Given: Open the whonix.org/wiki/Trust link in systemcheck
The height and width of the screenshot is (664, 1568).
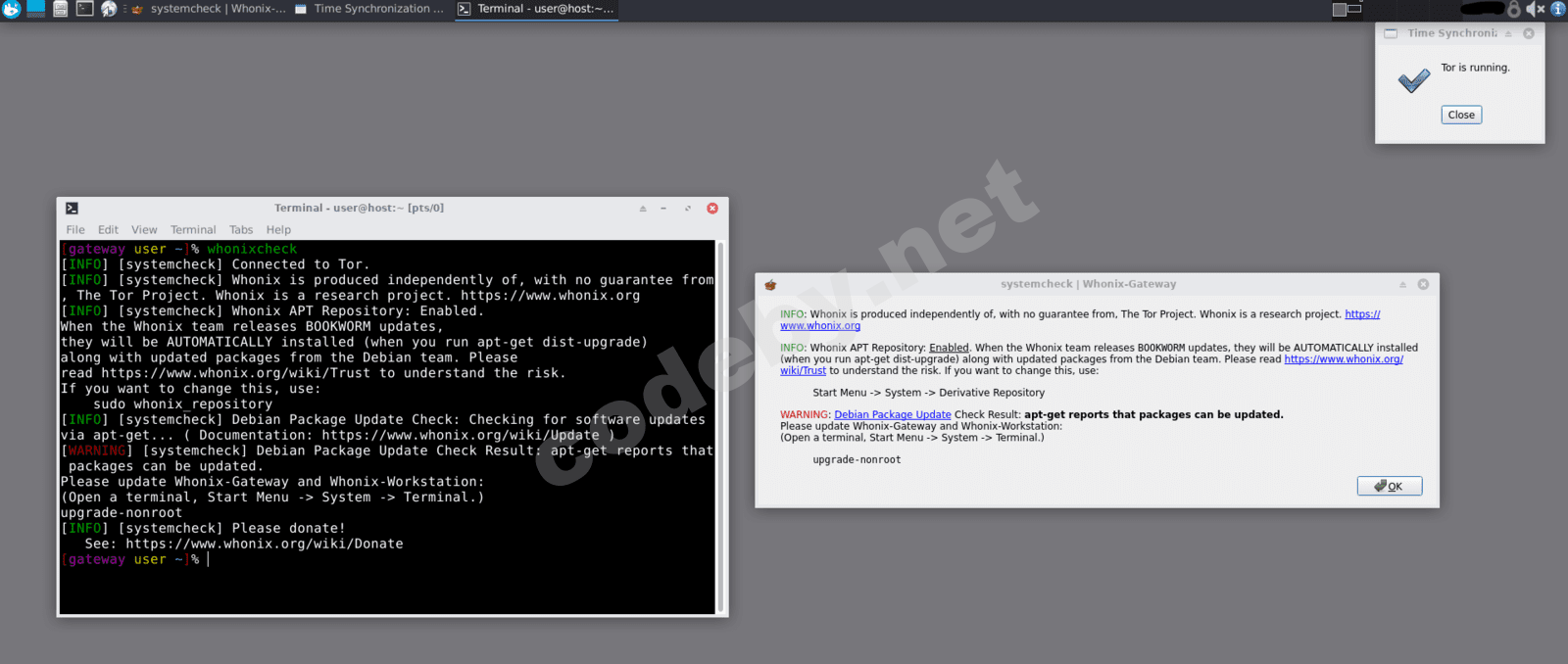Looking at the screenshot, I should click(x=1344, y=359).
